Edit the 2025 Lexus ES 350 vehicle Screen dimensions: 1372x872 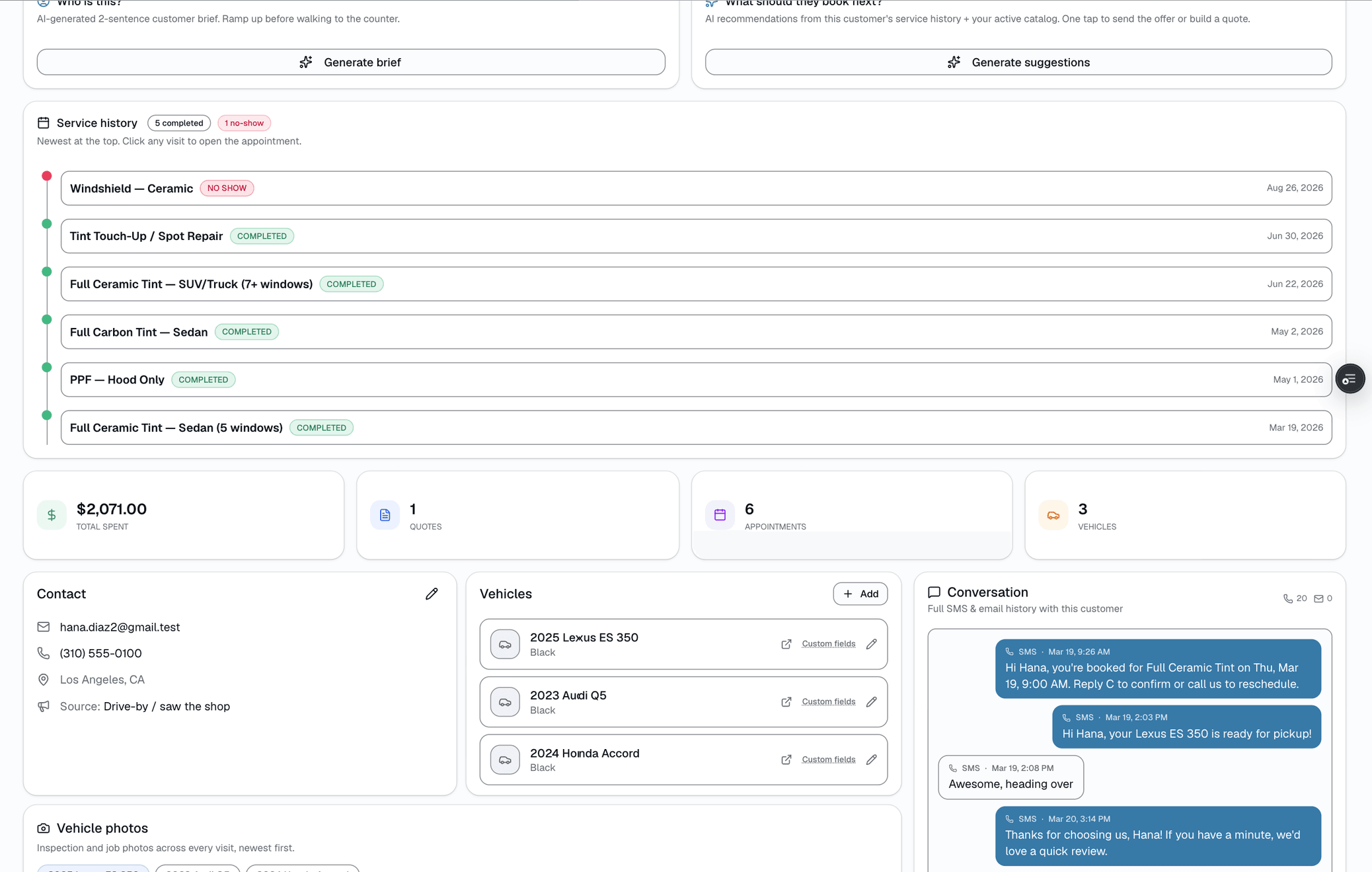872,644
